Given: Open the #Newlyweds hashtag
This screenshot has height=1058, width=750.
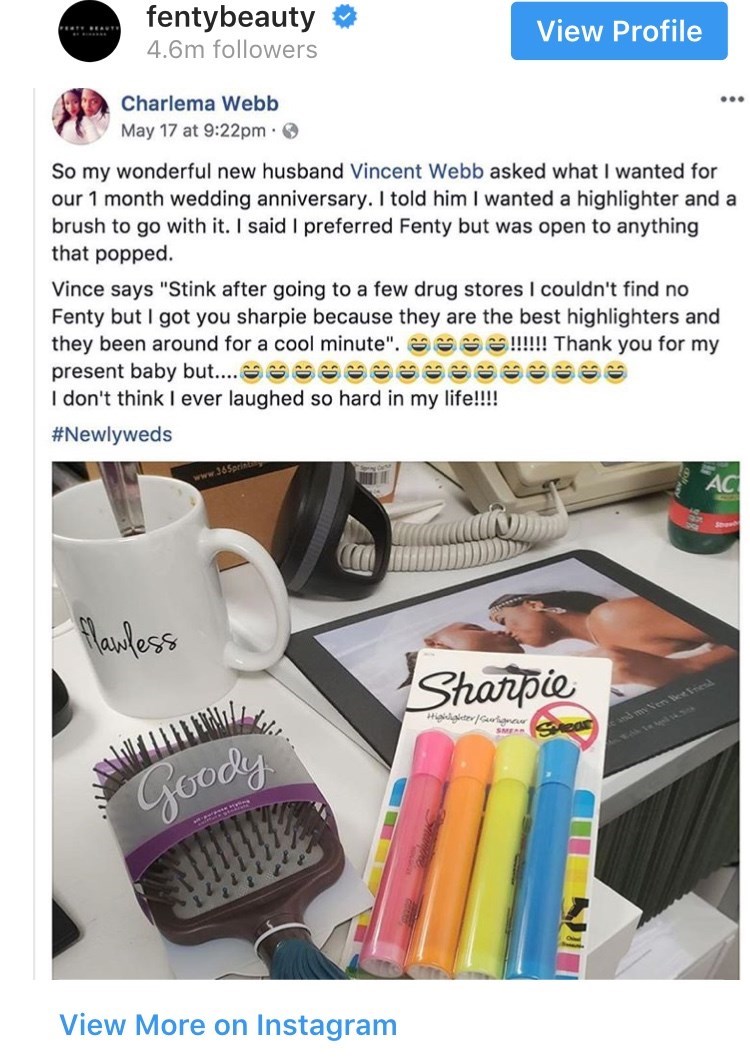Looking at the screenshot, I should coord(112,434).
